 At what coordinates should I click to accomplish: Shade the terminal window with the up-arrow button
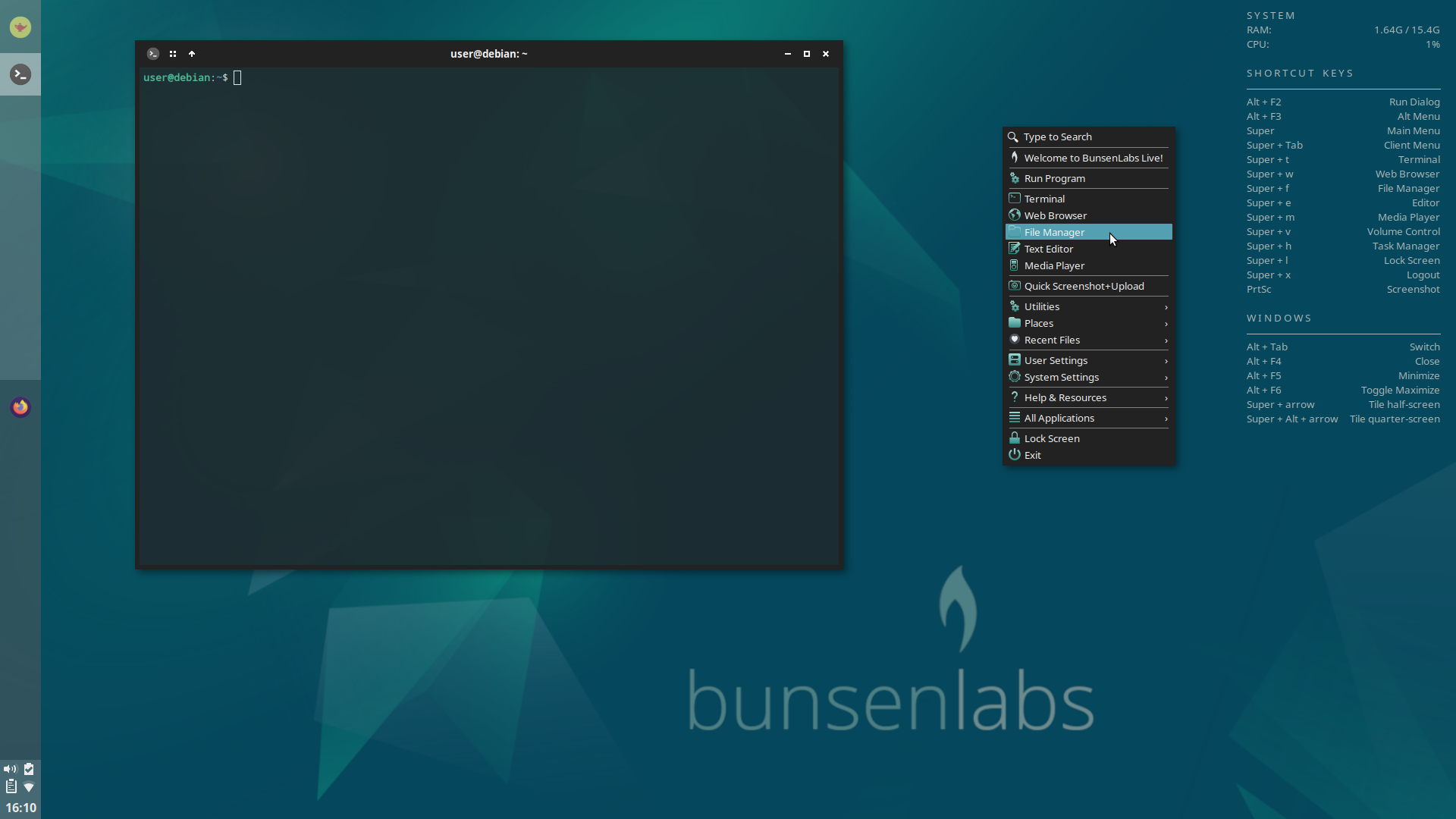pyautogui.click(x=192, y=54)
